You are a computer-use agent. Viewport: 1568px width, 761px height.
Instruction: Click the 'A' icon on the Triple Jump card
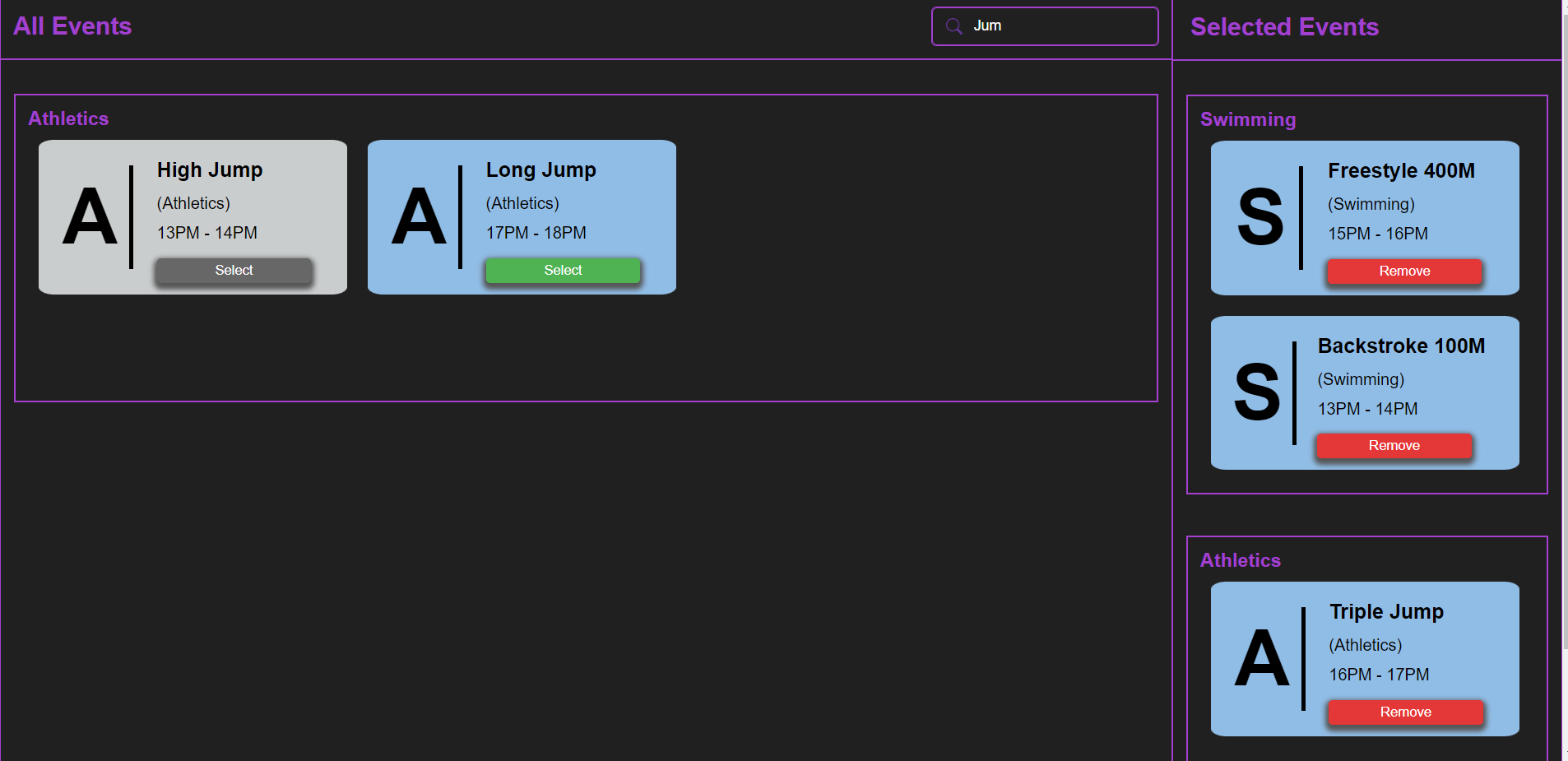[1262, 658]
